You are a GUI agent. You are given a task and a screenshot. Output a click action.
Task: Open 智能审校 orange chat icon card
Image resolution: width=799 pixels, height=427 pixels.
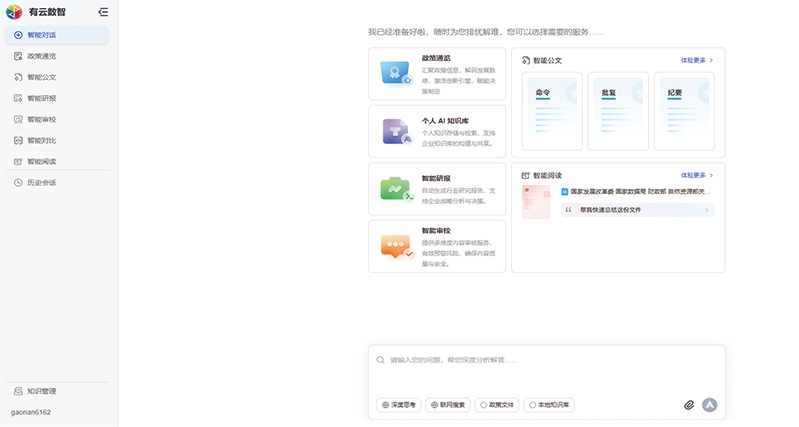point(436,246)
